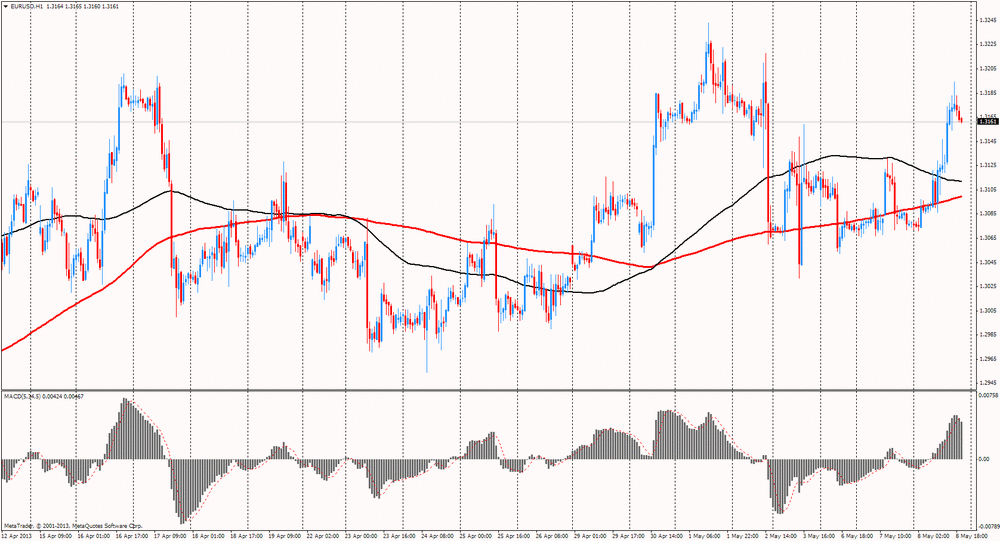Click price axis label 1.2945
1000x541 pixels.
coord(987,383)
